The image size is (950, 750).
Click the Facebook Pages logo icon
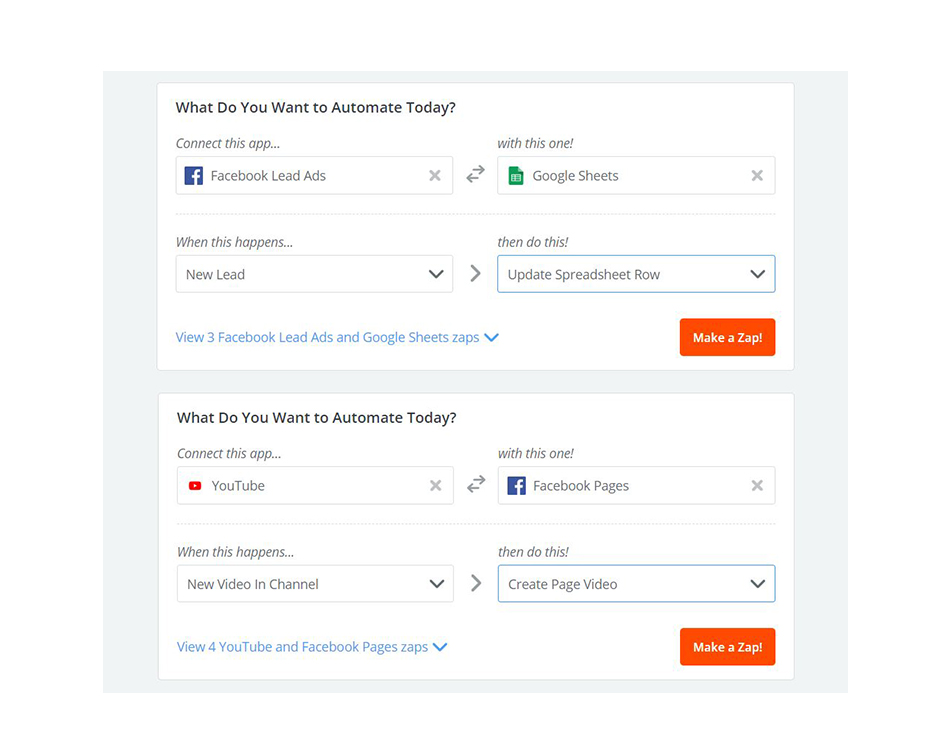pos(516,486)
